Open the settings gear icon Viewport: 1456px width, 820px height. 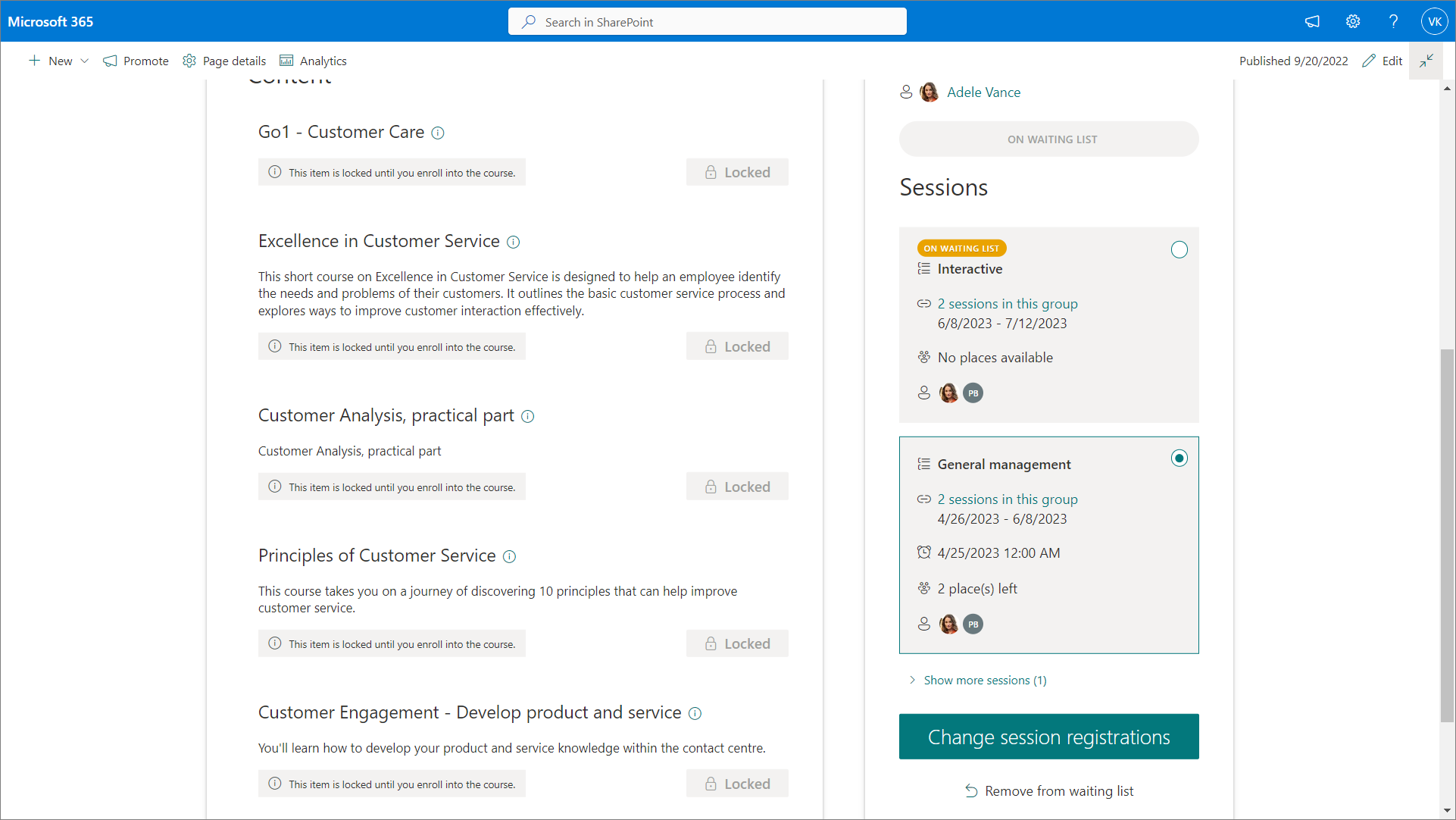(x=1353, y=22)
